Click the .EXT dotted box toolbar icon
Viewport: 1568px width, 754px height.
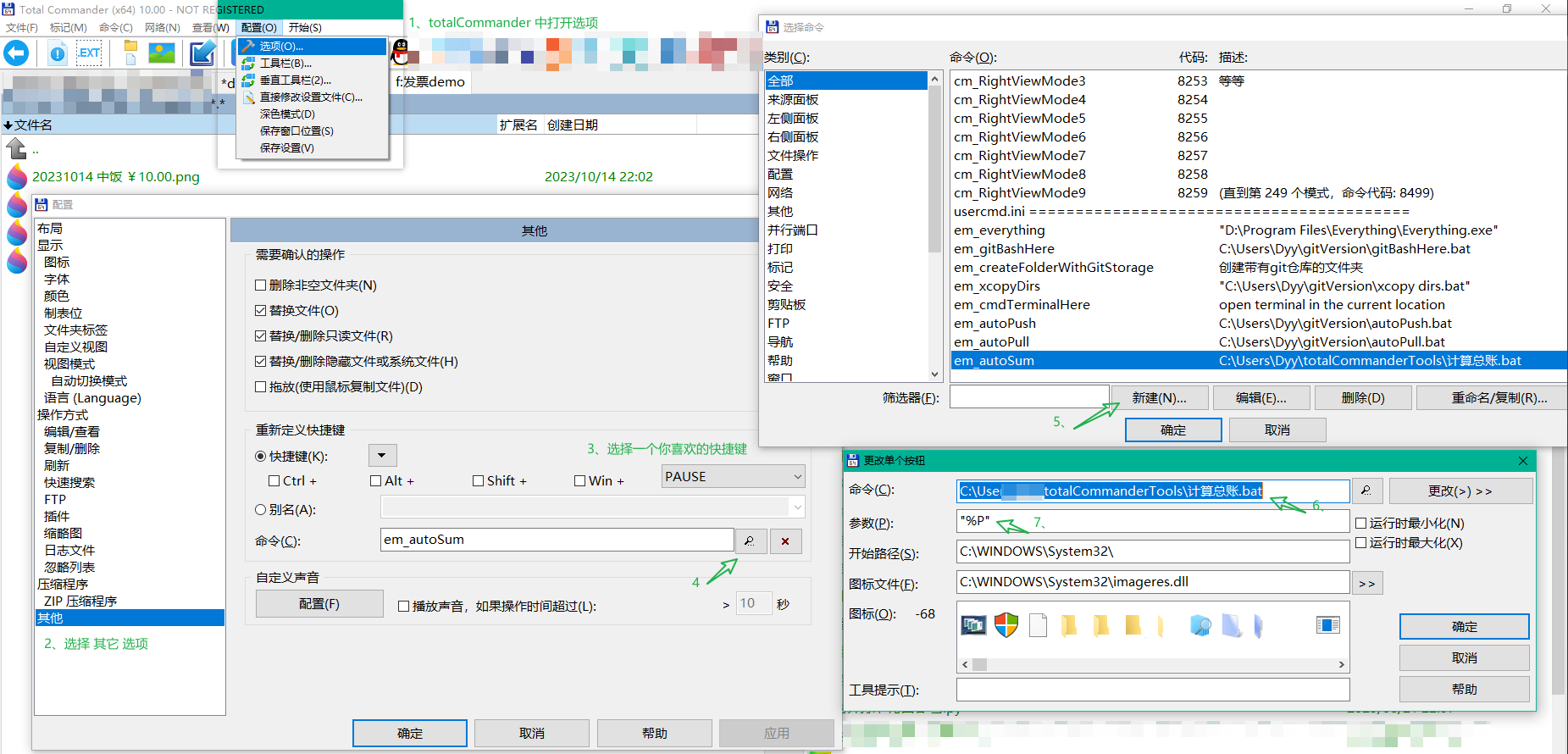[89, 53]
